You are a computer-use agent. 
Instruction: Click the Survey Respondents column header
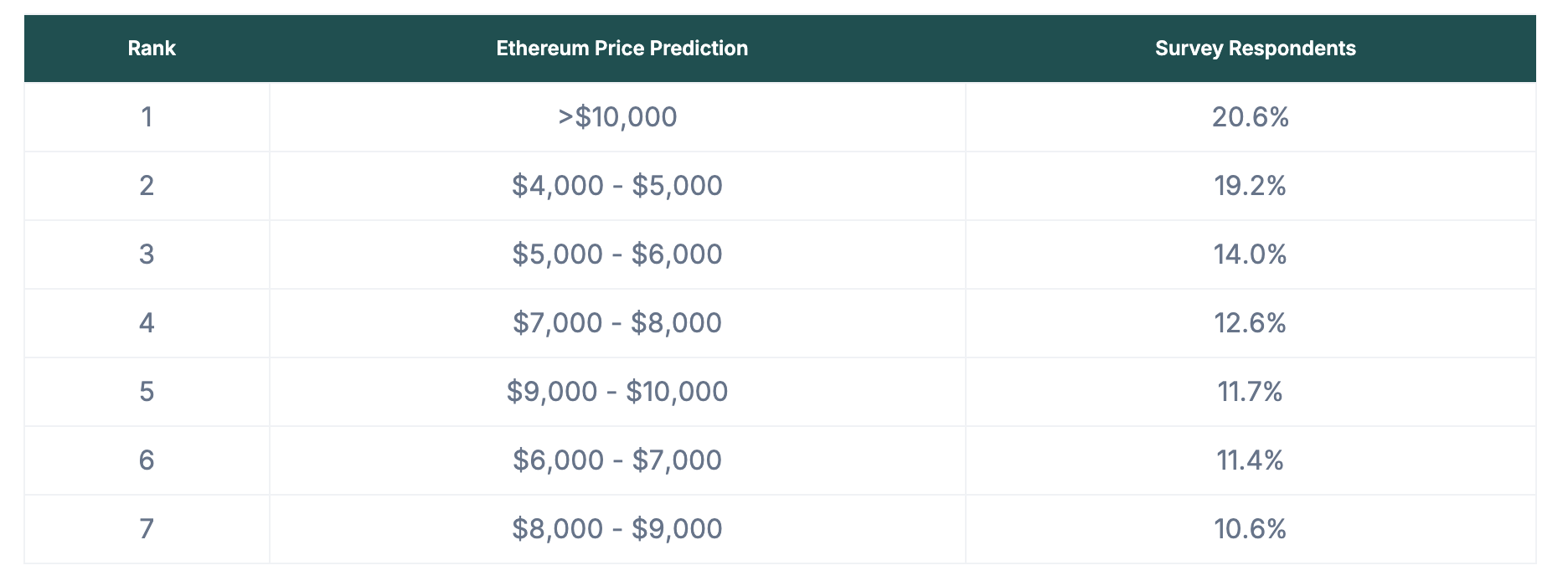1255,49
